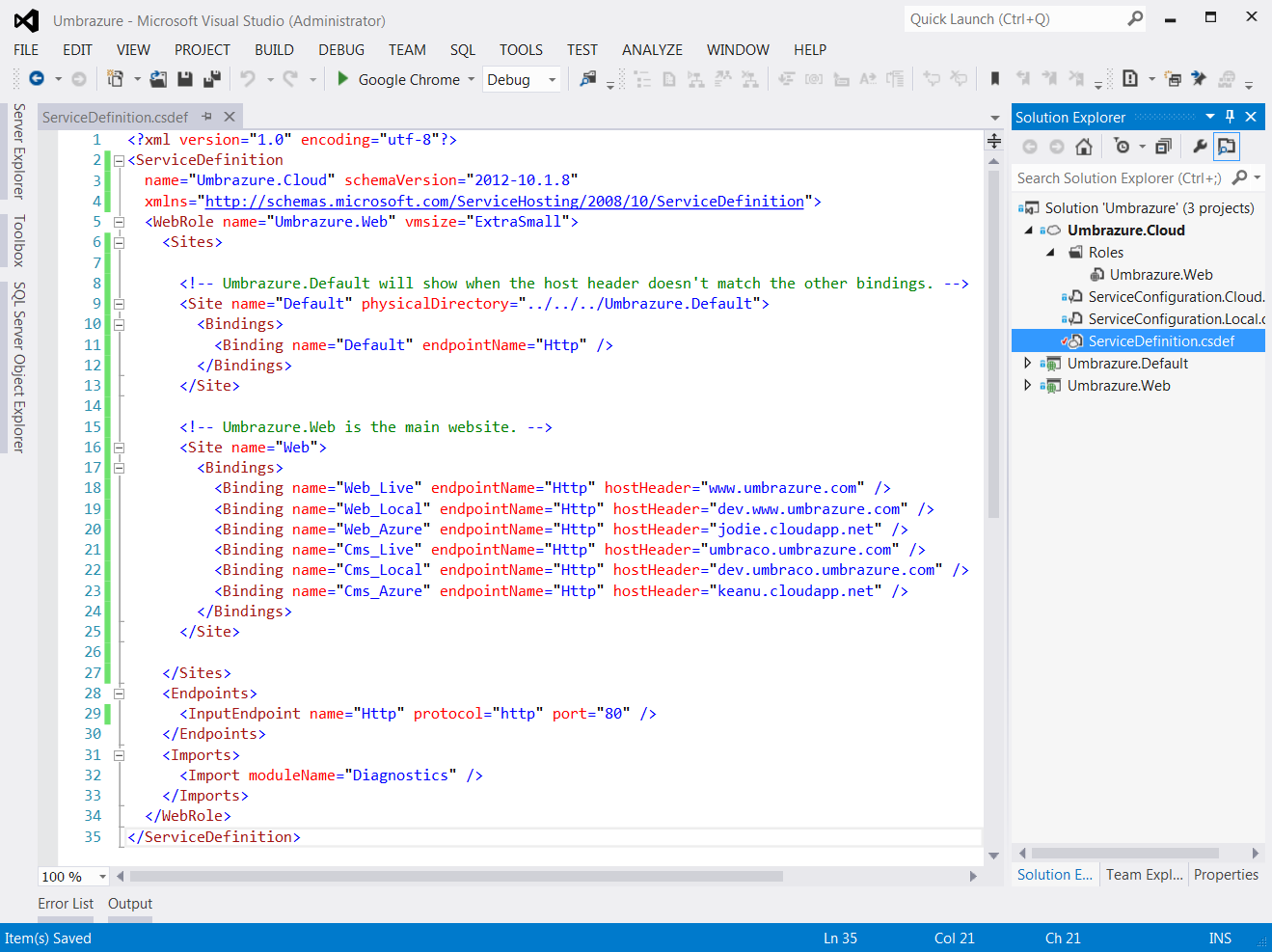Toggle Preview Selected Items in Solution Explorer
Viewport: 1272px width, 952px height.
(x=1227, y=147)
